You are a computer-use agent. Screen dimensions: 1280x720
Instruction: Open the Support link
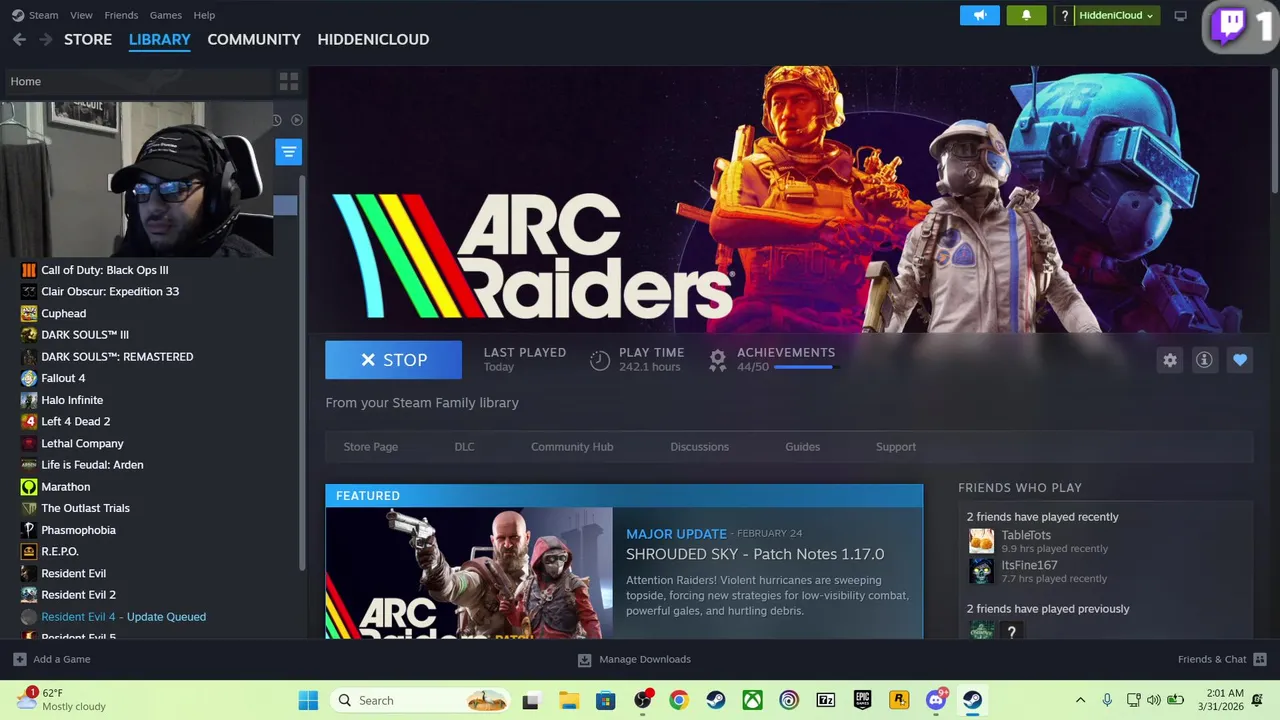(896, 447)
